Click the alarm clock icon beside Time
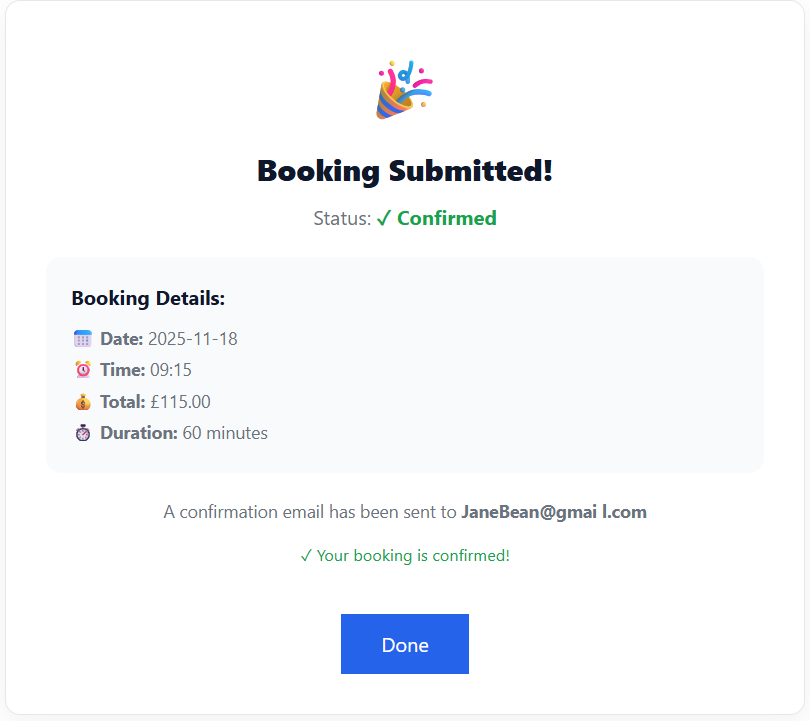Image resolution: width=810 pixels, height=721 pixels. point(83,370)
